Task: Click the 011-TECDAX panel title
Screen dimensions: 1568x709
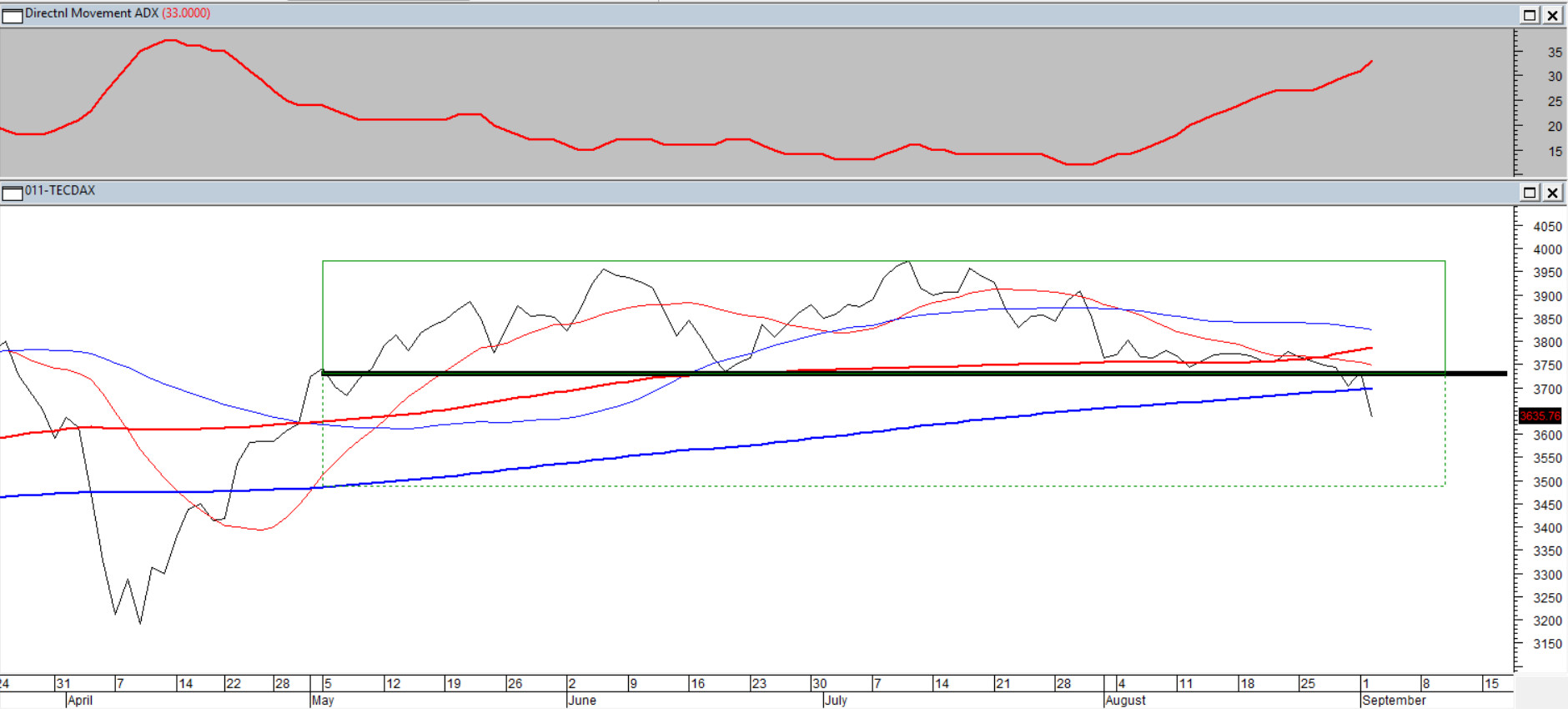Action: [x=60, y=191]
